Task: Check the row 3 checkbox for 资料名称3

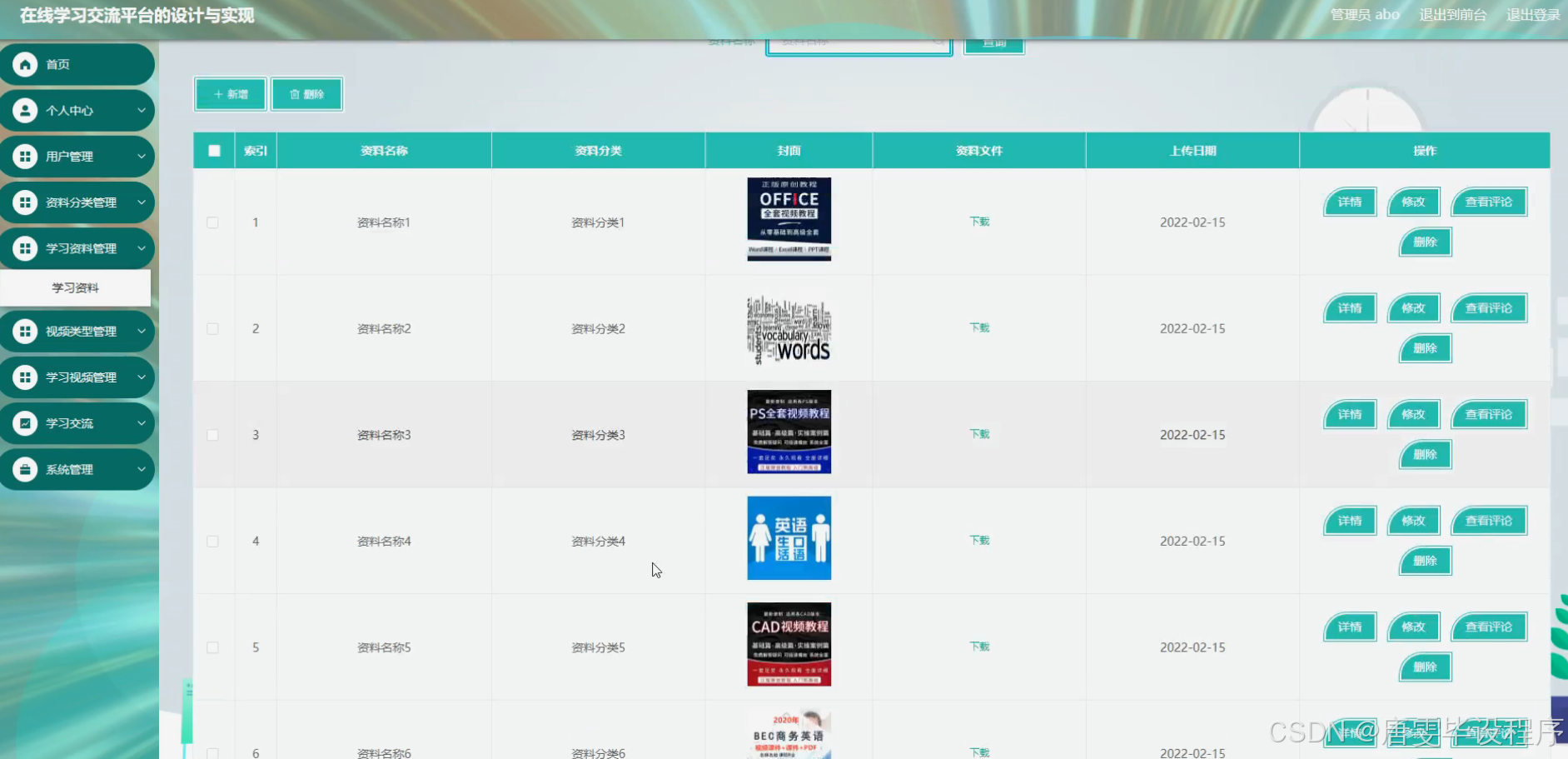Action: pos(212,435)
